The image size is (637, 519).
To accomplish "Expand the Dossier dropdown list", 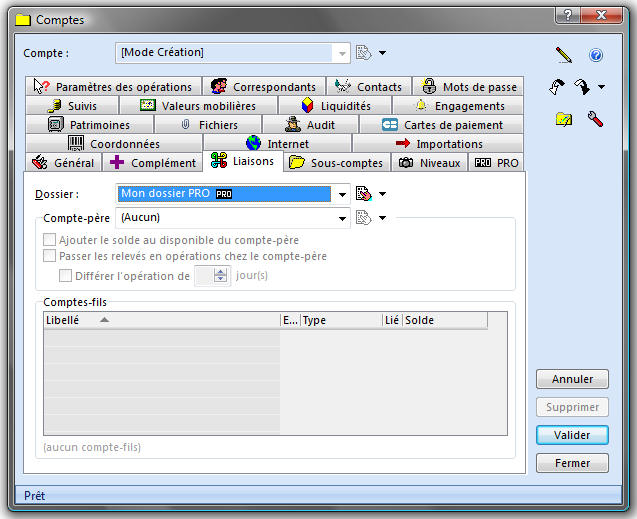I will [341, 194].
